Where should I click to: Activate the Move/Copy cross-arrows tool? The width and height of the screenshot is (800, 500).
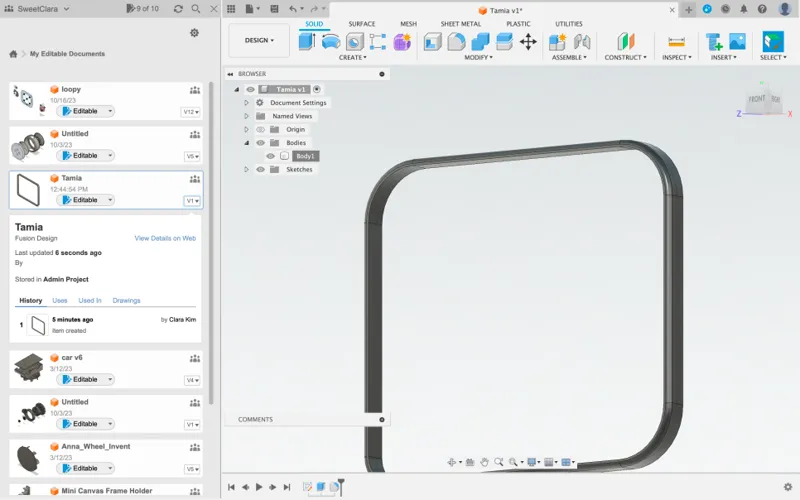tap(528, 42)
